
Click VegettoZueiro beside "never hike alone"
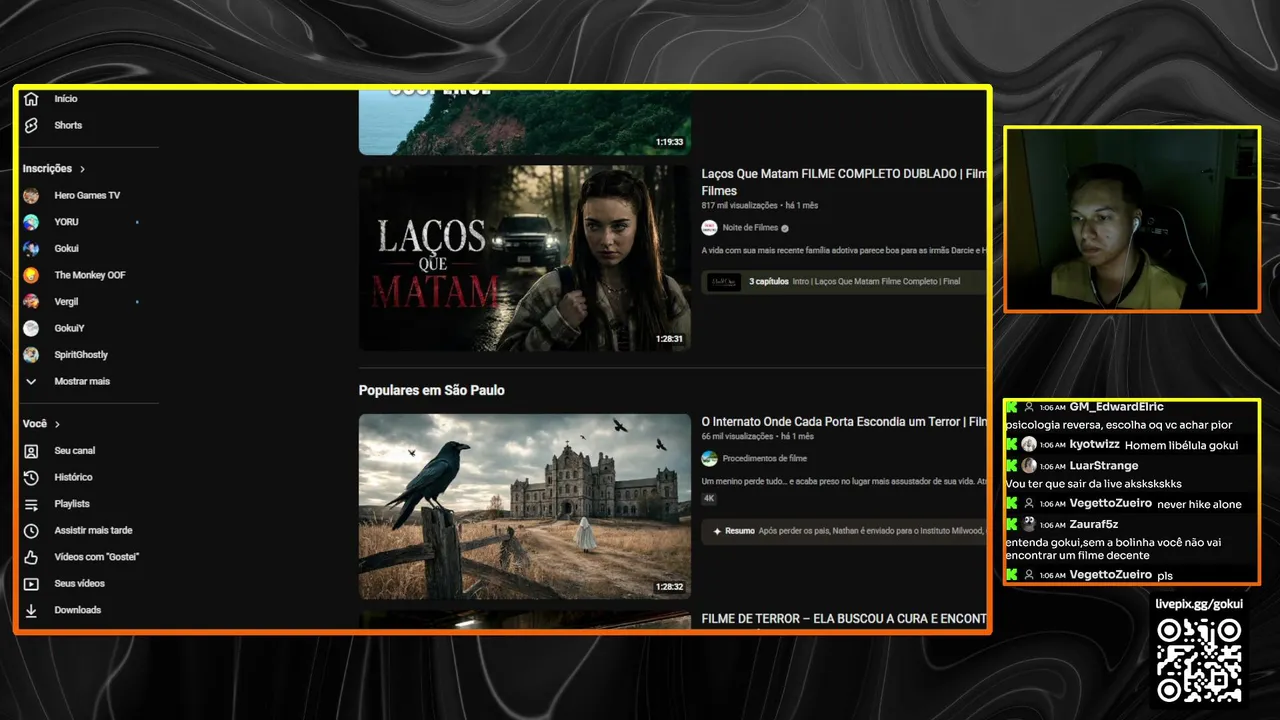click(x=1111, y=503)
